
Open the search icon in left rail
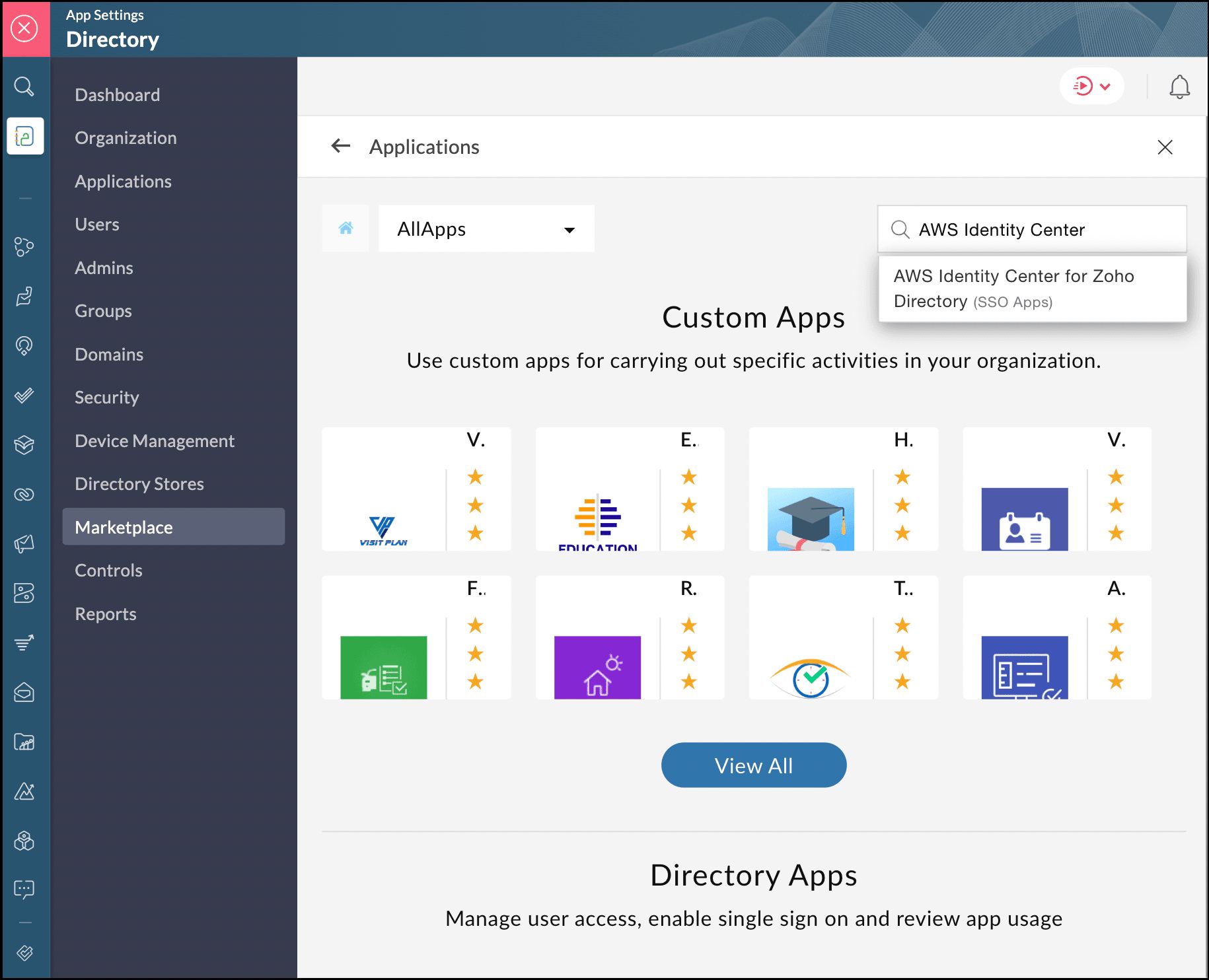coord(24,87)
